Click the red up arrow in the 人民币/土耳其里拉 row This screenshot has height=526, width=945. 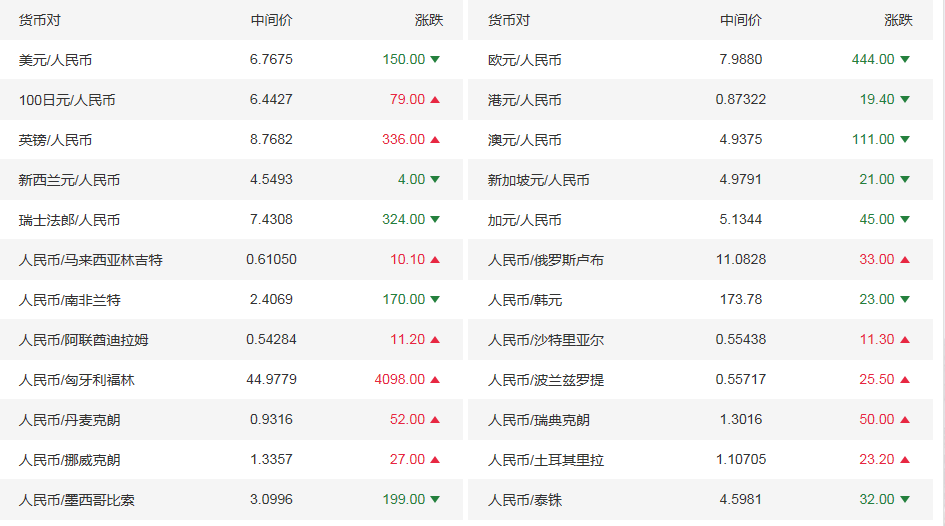(905, 460)
